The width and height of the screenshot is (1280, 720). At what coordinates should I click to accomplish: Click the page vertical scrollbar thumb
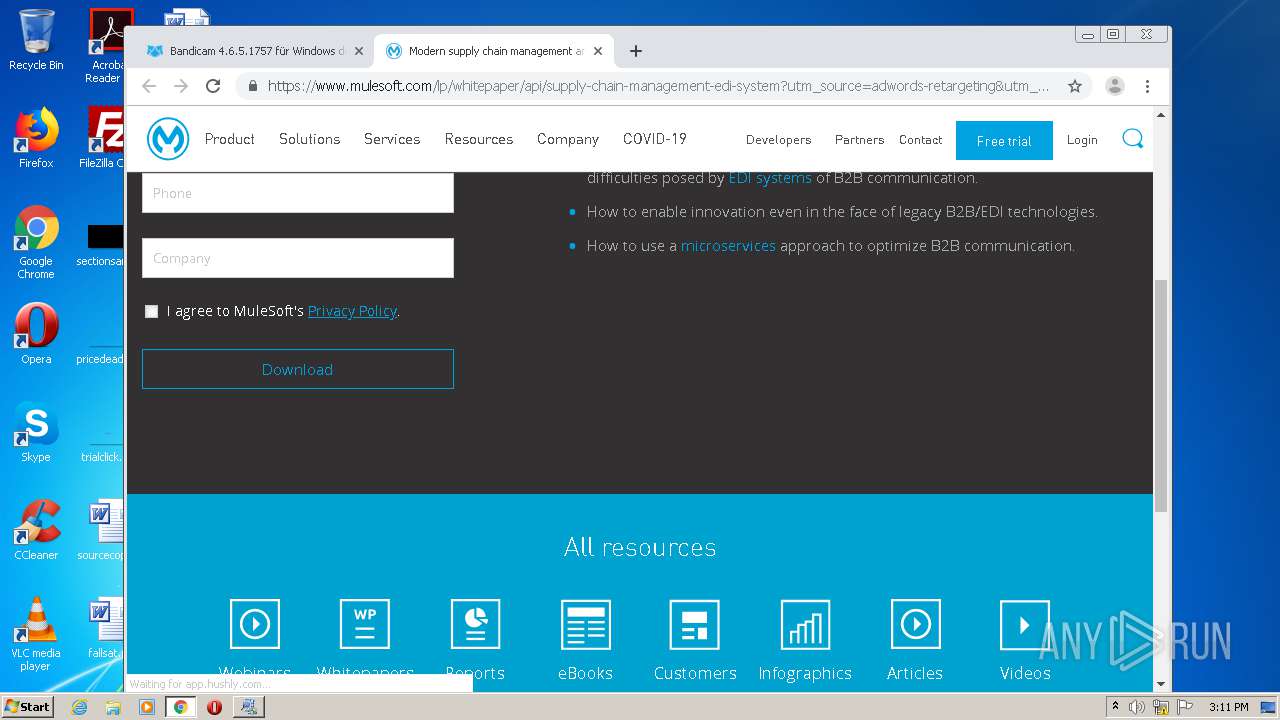(x=1161, y=396)
